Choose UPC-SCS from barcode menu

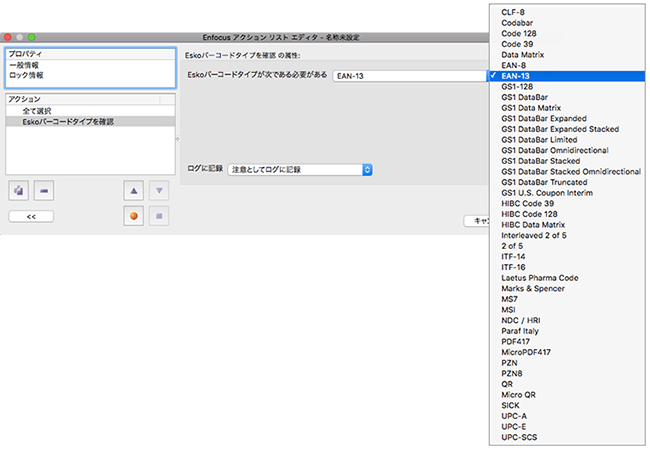coord(567,438)
